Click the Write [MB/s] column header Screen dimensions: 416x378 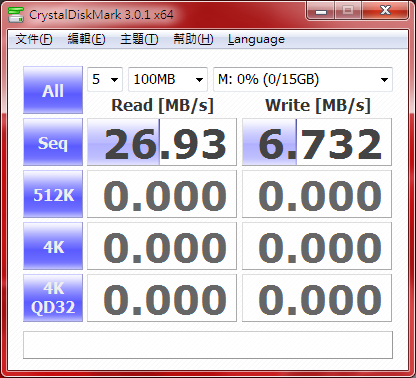click(x=318, y=105)
